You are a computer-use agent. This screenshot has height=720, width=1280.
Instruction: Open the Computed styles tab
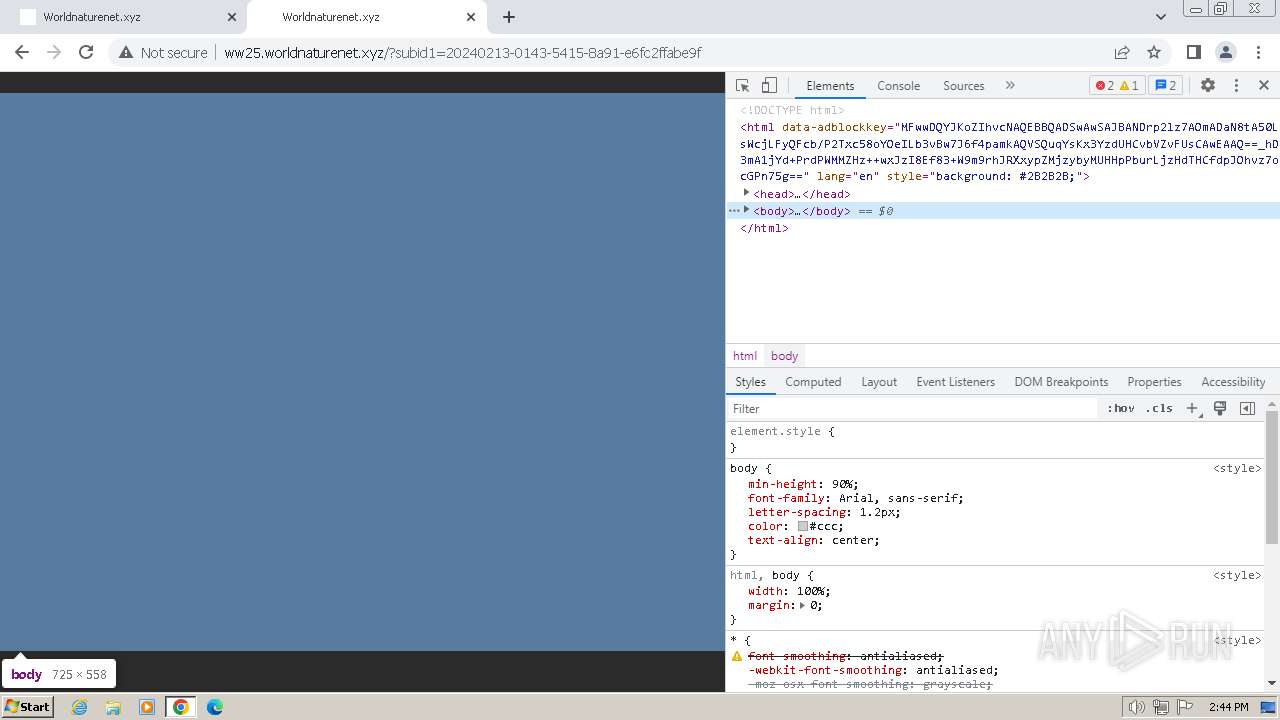point(813,382)
